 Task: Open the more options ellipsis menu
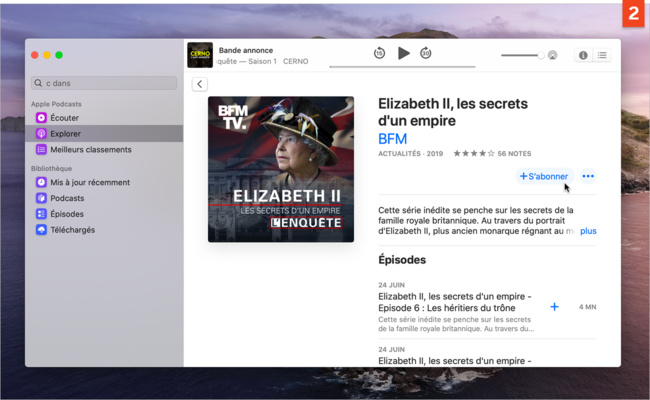(x=588, y=176)
